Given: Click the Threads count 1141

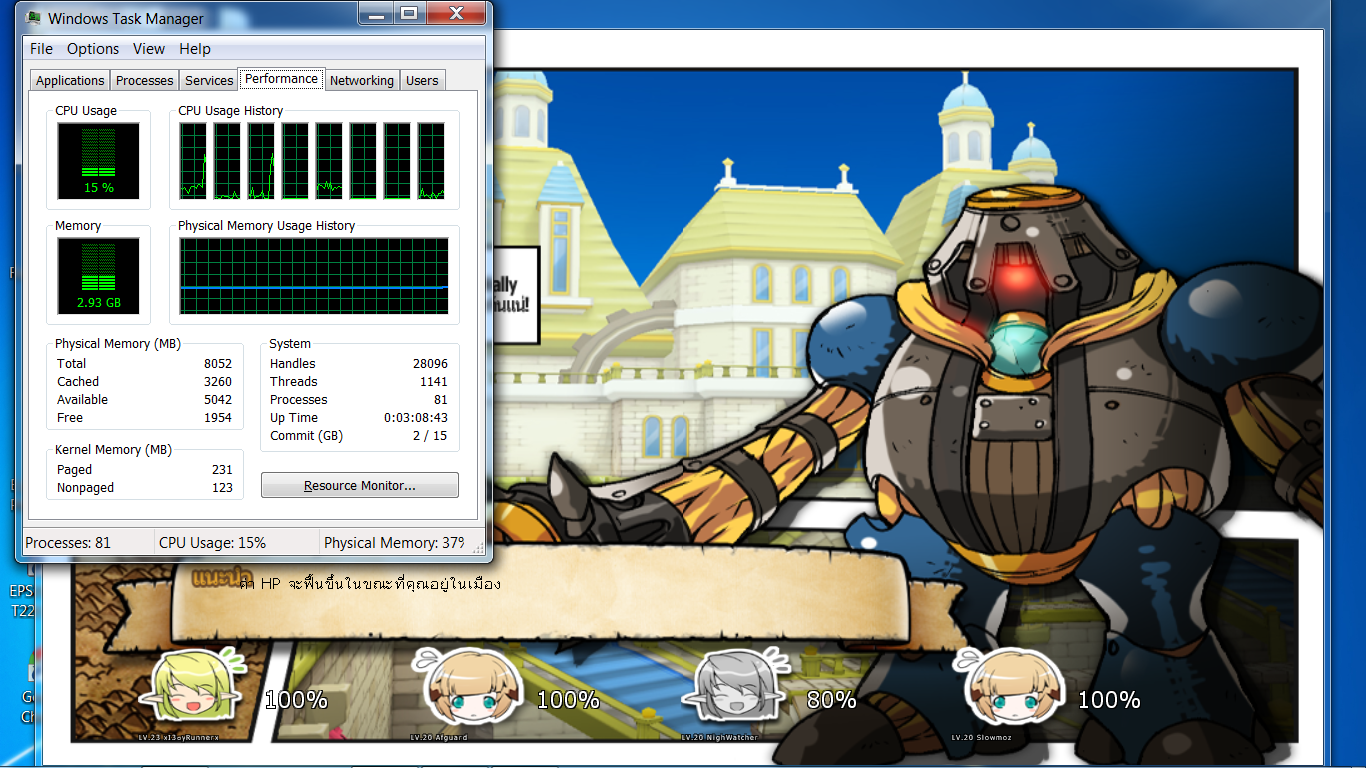Looking at the screenshot, I should [434, 382].
